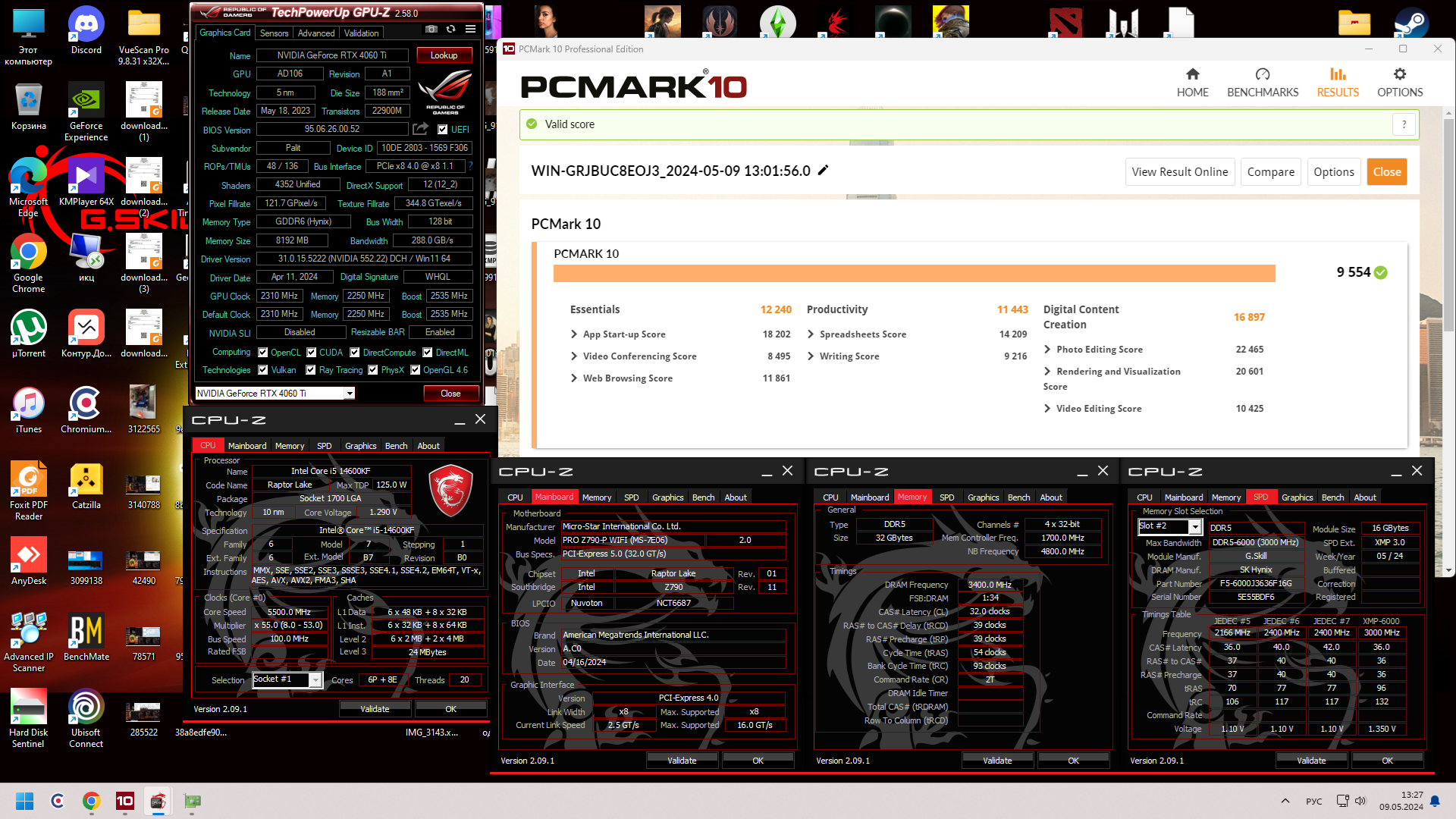Open GeForce Experience desktop icon
The height and width of the screenshot is (819, 1456).
tap(86, 111)
